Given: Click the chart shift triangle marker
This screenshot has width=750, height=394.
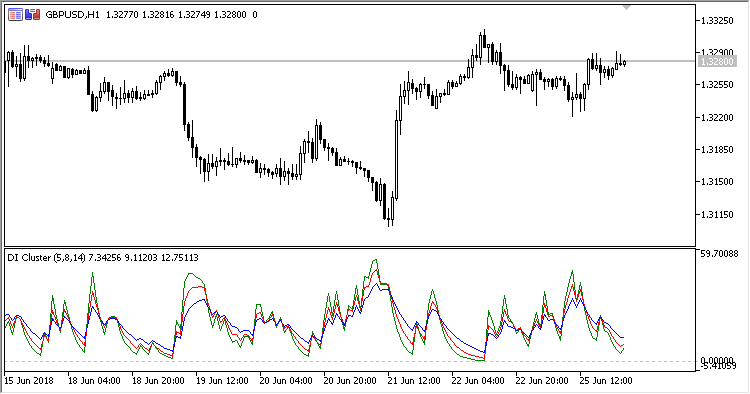Looking at the screenshot, I should tap(626, 8).
